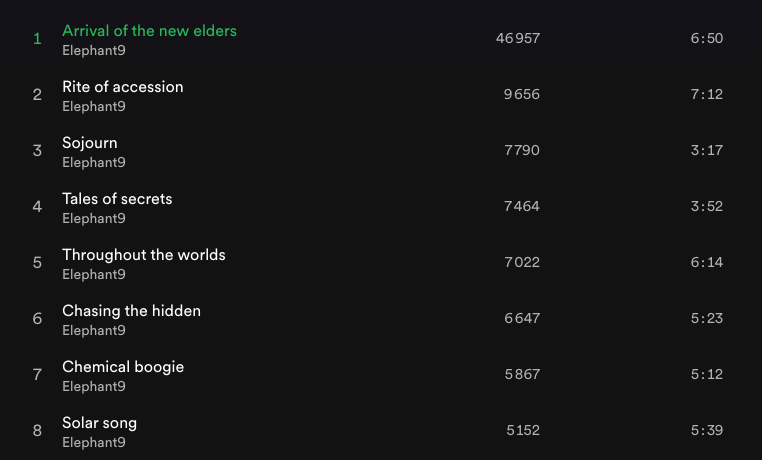Pick the song "Throughout the worlds"
This screenshot has height=460, width=762.
pos(144,255)
